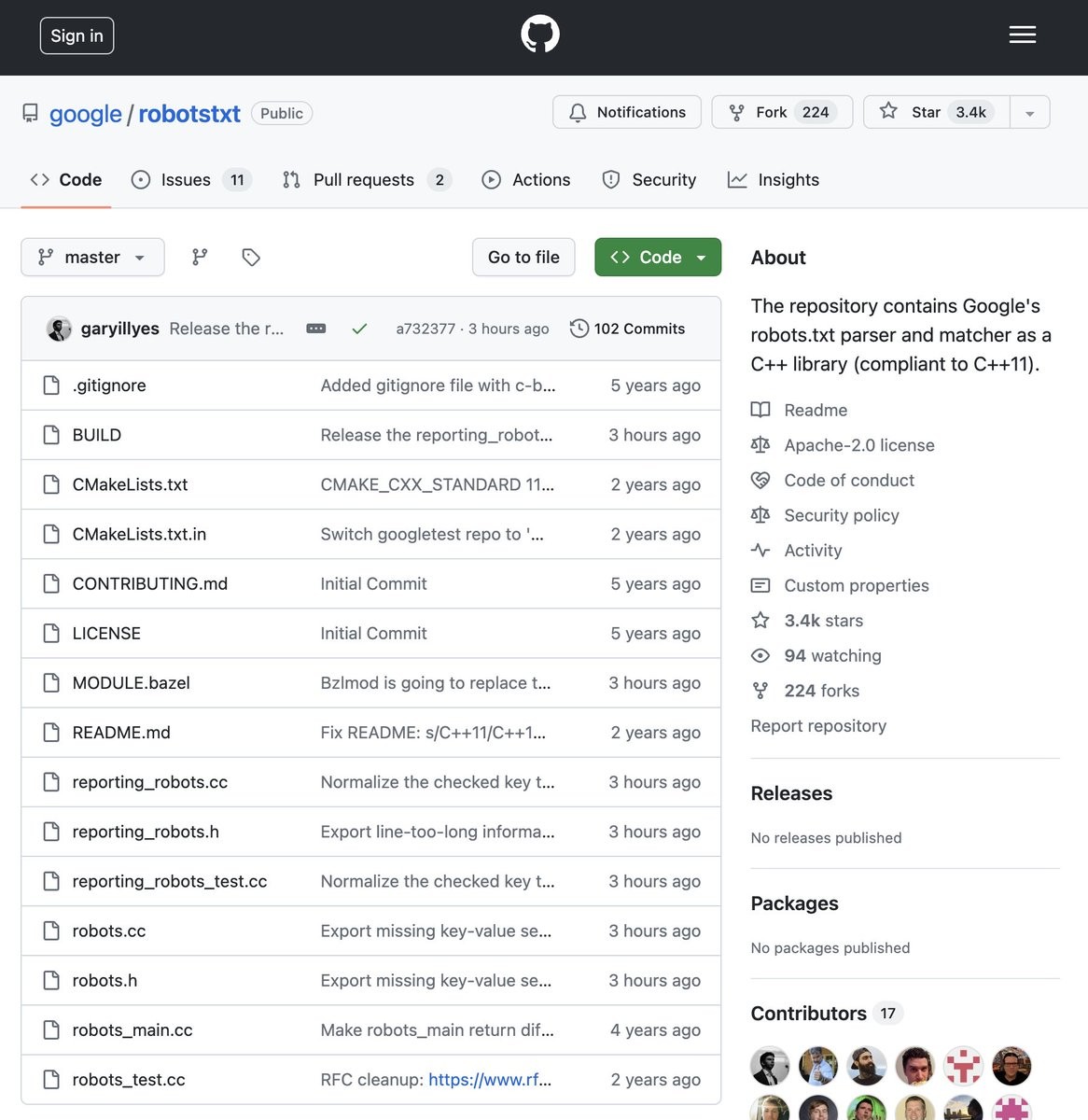
Task: Click the star icon beside 3.4k stars
Action: point(760,621)
